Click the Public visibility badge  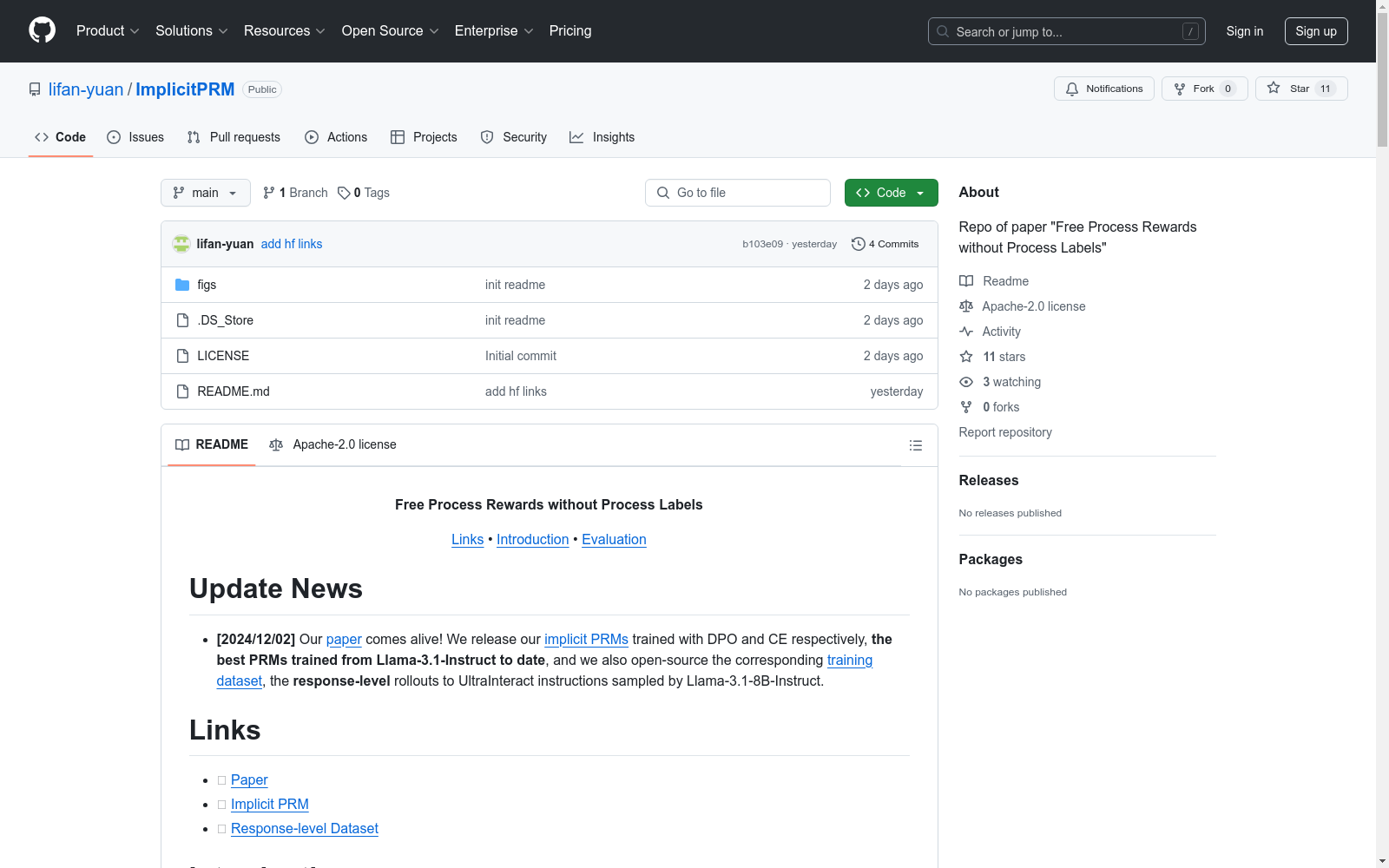[x=262, y=89]
